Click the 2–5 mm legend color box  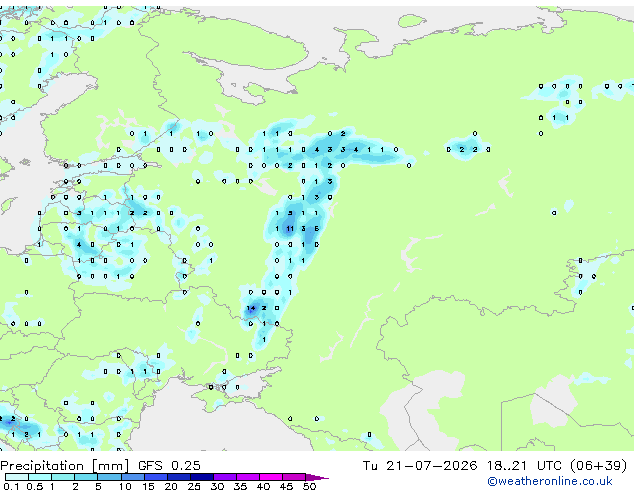coord(87,477)
